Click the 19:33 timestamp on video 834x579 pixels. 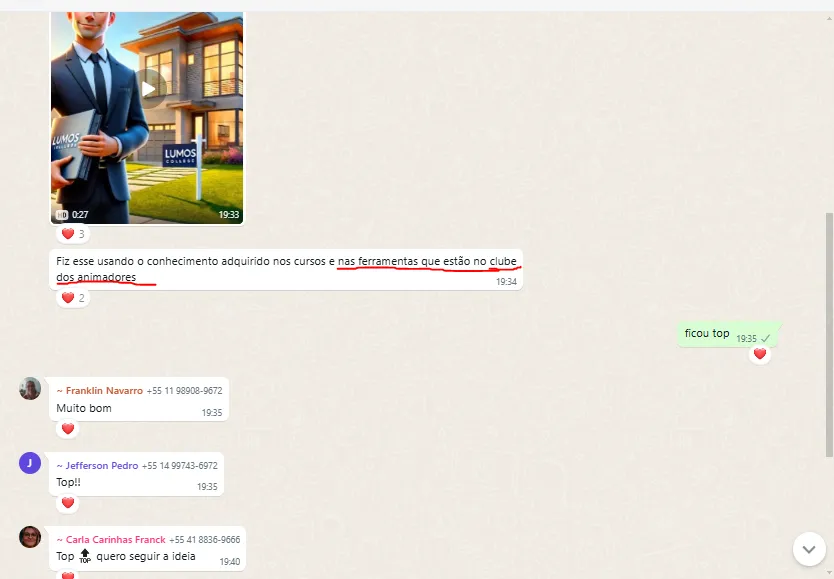(x=229, y=215)
